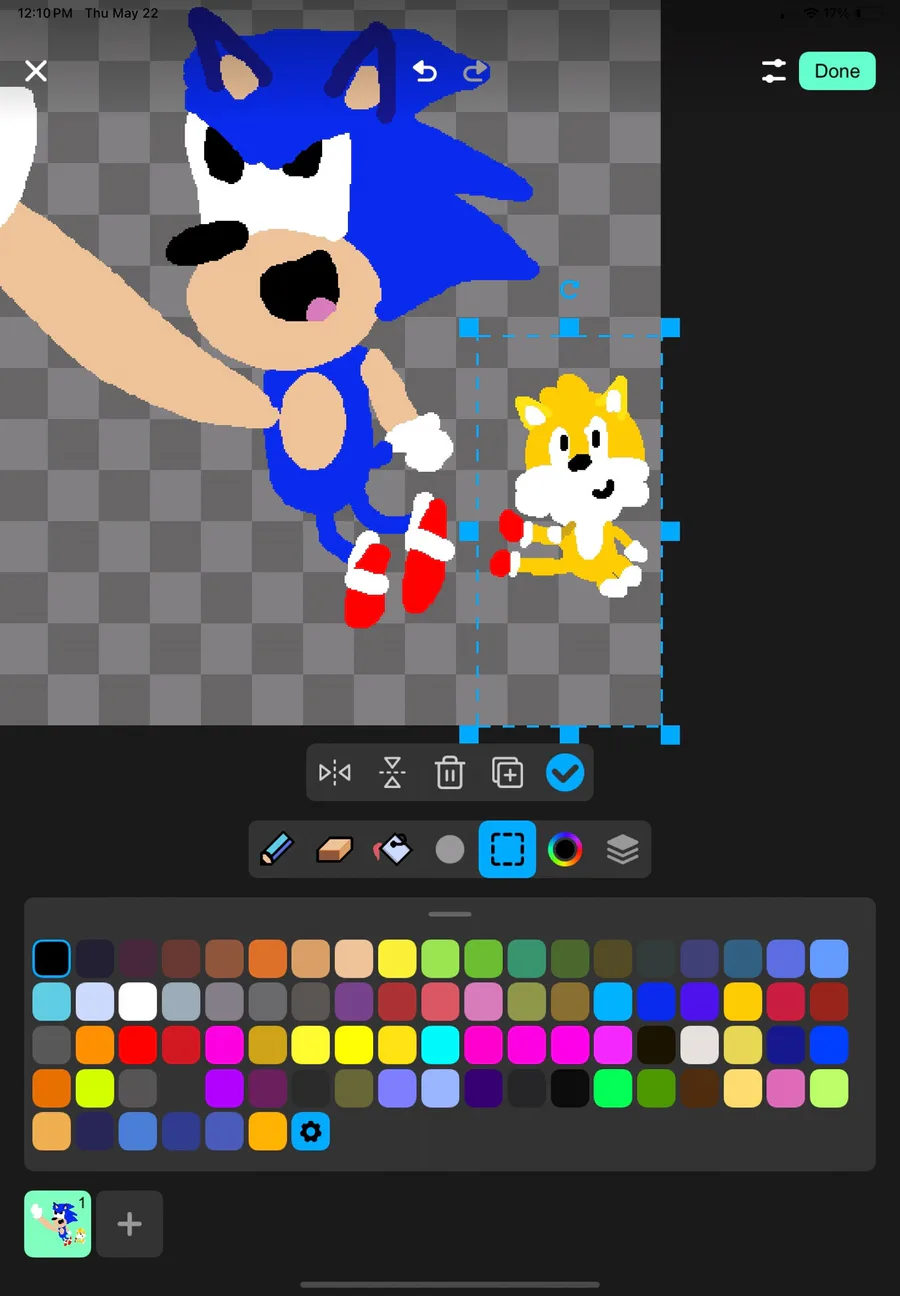The width and height of the screenshot is (900, 1296).
Task: Redo the undone action
Action: click(475, 71)
